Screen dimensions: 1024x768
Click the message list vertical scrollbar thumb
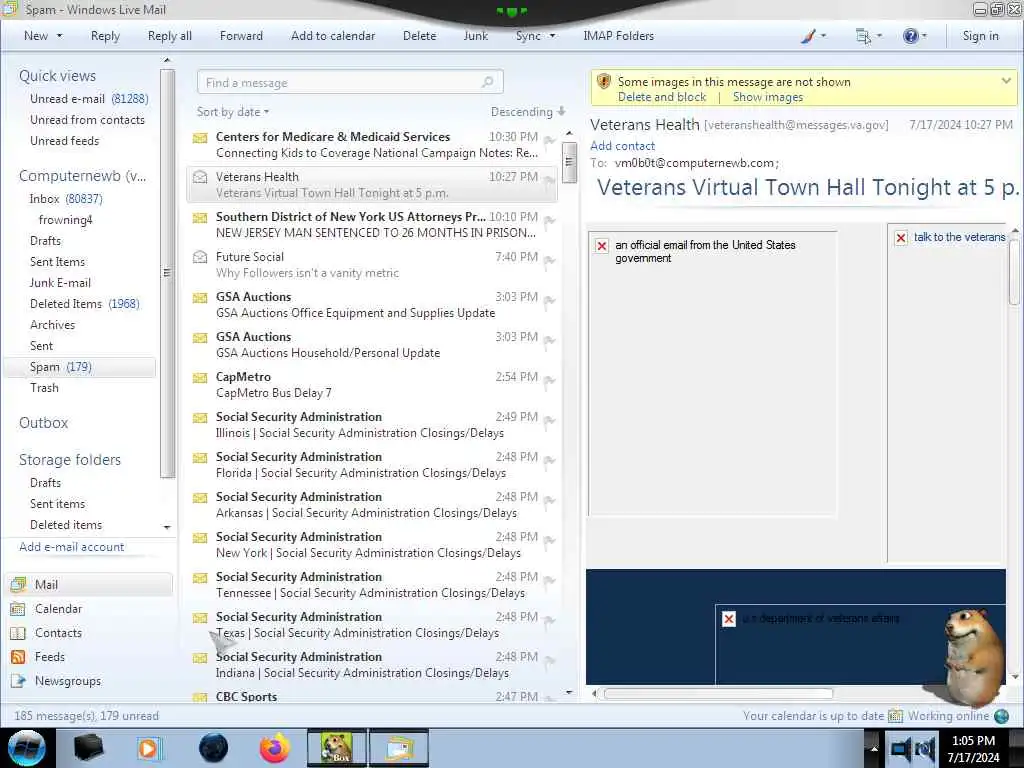click(569, 161)
